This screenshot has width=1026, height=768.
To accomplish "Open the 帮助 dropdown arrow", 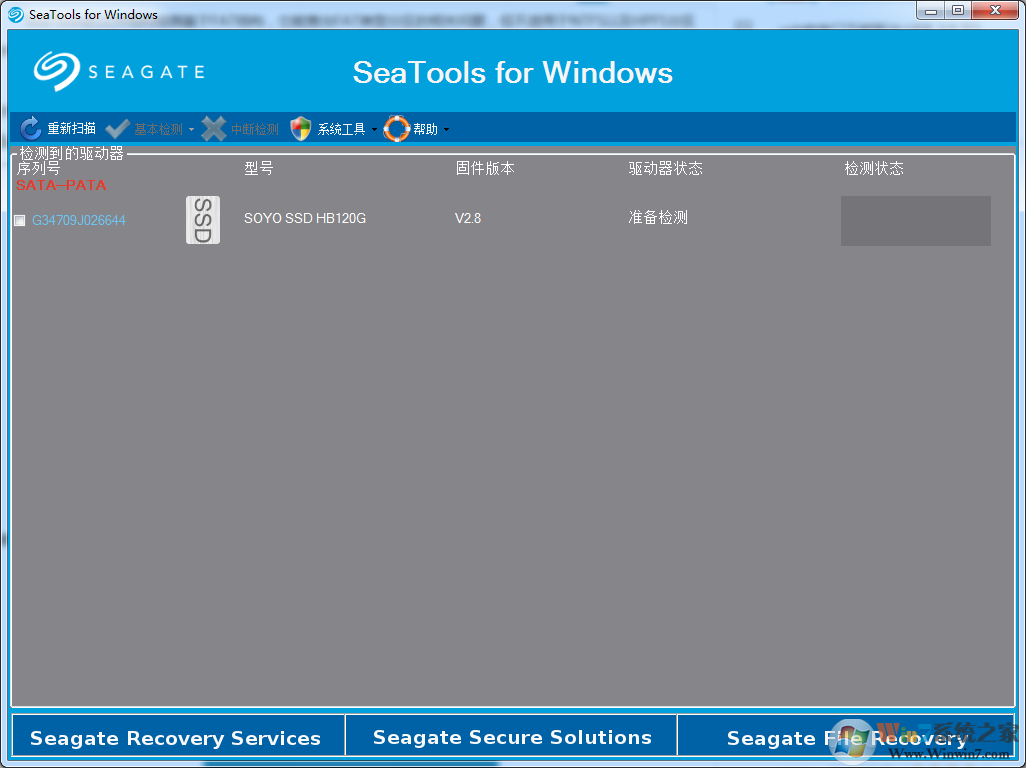I will tap(447, 129).
